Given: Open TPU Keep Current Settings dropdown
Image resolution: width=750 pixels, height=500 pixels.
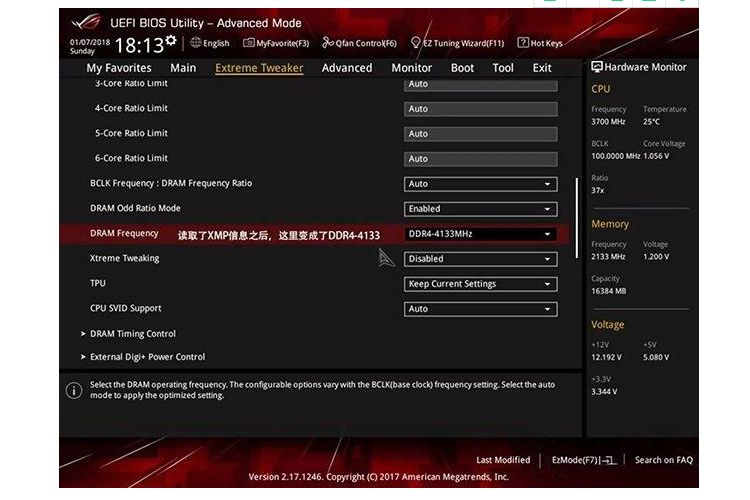Looking at the screenshot, I should click(480, 284).
